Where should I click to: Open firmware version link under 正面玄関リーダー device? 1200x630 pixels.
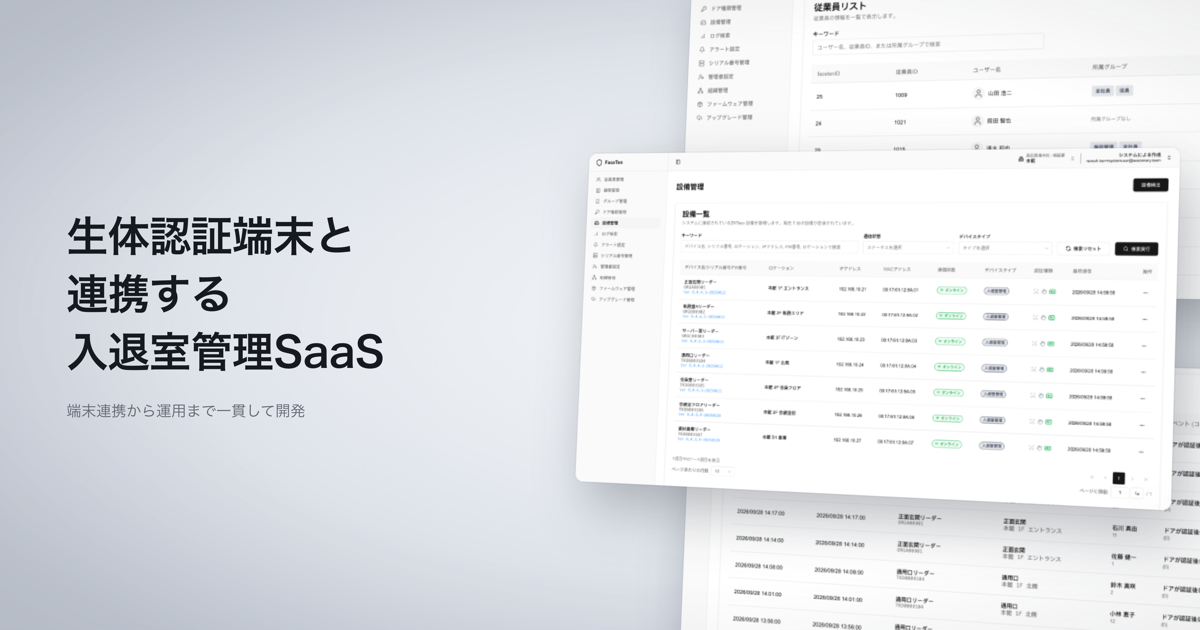click(x=704, y=293)
